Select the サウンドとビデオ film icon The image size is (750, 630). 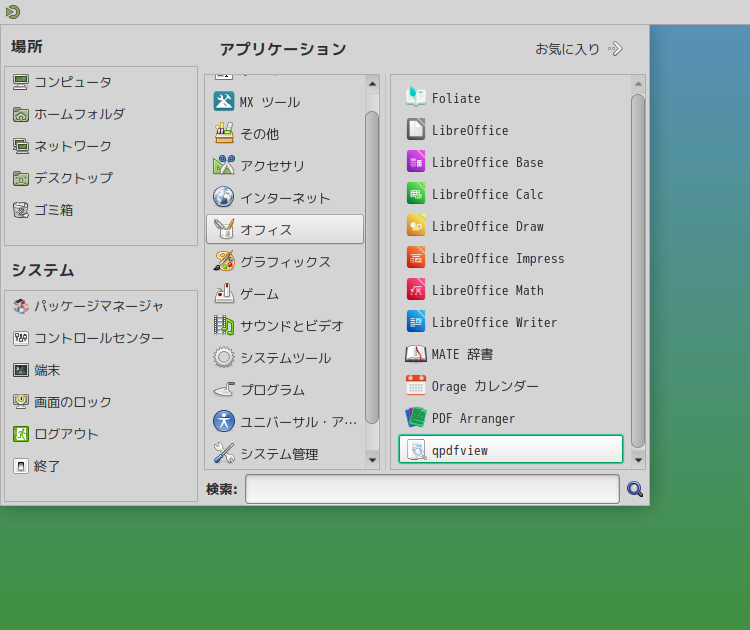[x=224, y=325]
